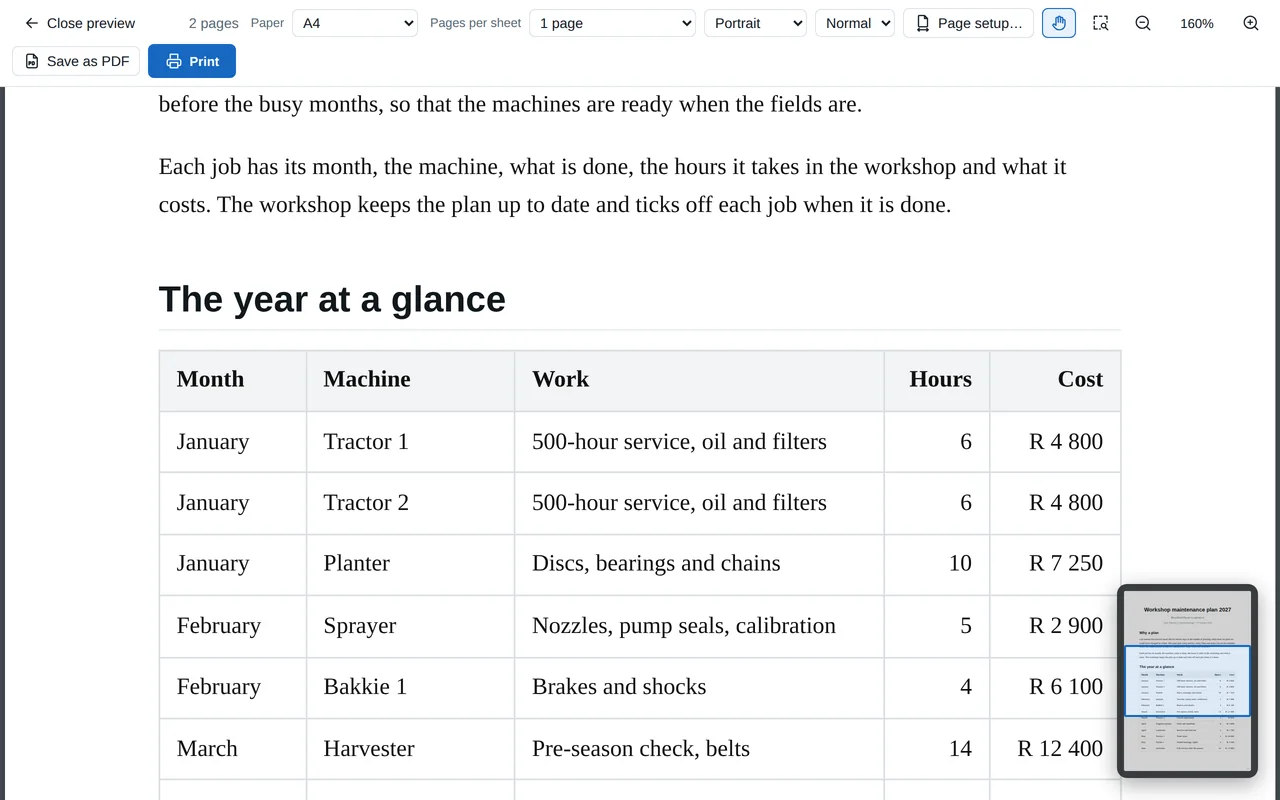1280x800 pixels.
Task: Click the 'Brakes and shocks' cell
Action: pyautogui.click(x=699, y=687)
